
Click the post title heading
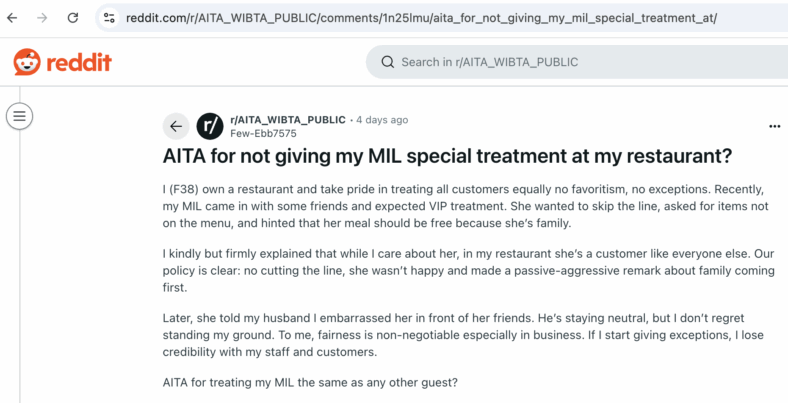point(447,157)
